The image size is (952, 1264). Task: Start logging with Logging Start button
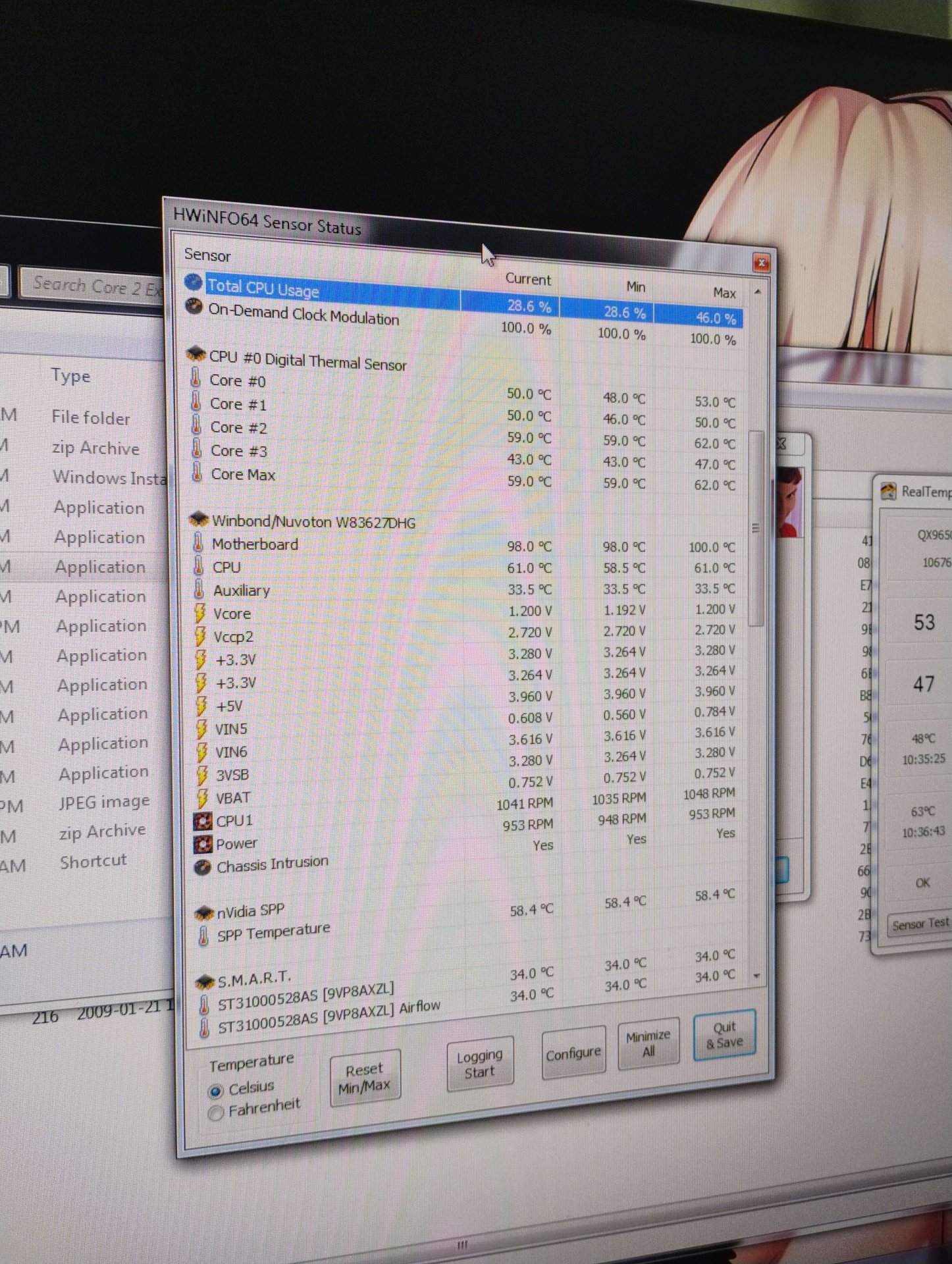pyautogui.click(x=479, y=1063)
